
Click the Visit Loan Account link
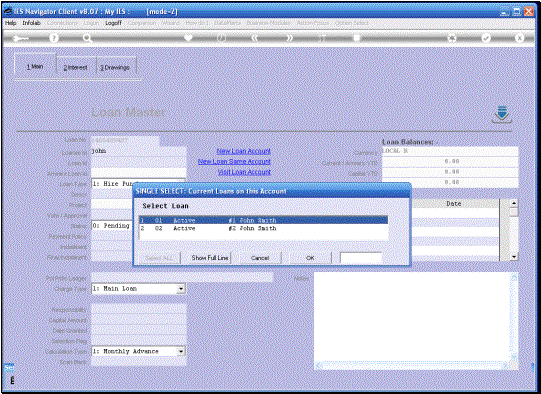click(x=244, y=172)
